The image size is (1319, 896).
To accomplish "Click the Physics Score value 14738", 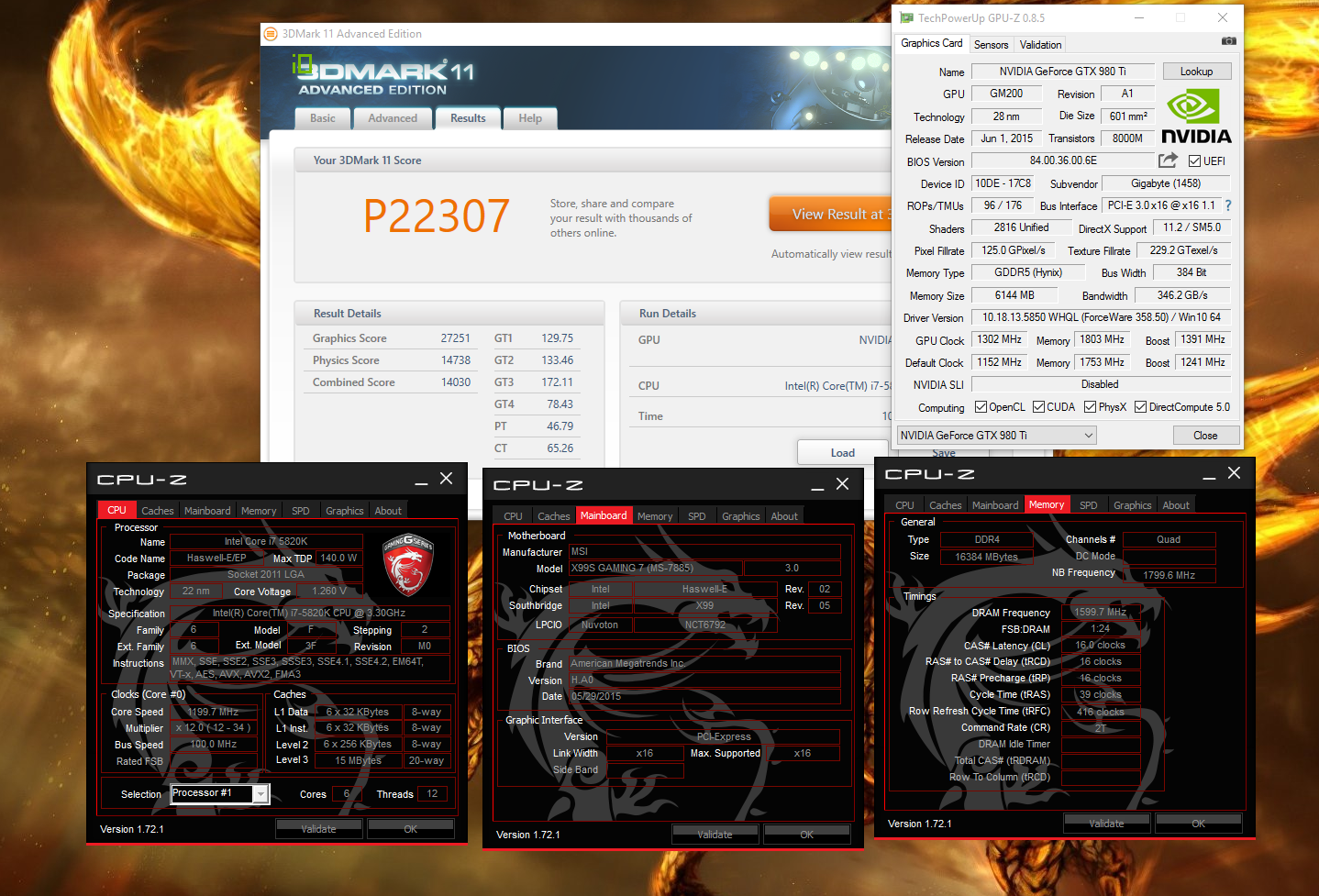I will [x=455, y=360].
